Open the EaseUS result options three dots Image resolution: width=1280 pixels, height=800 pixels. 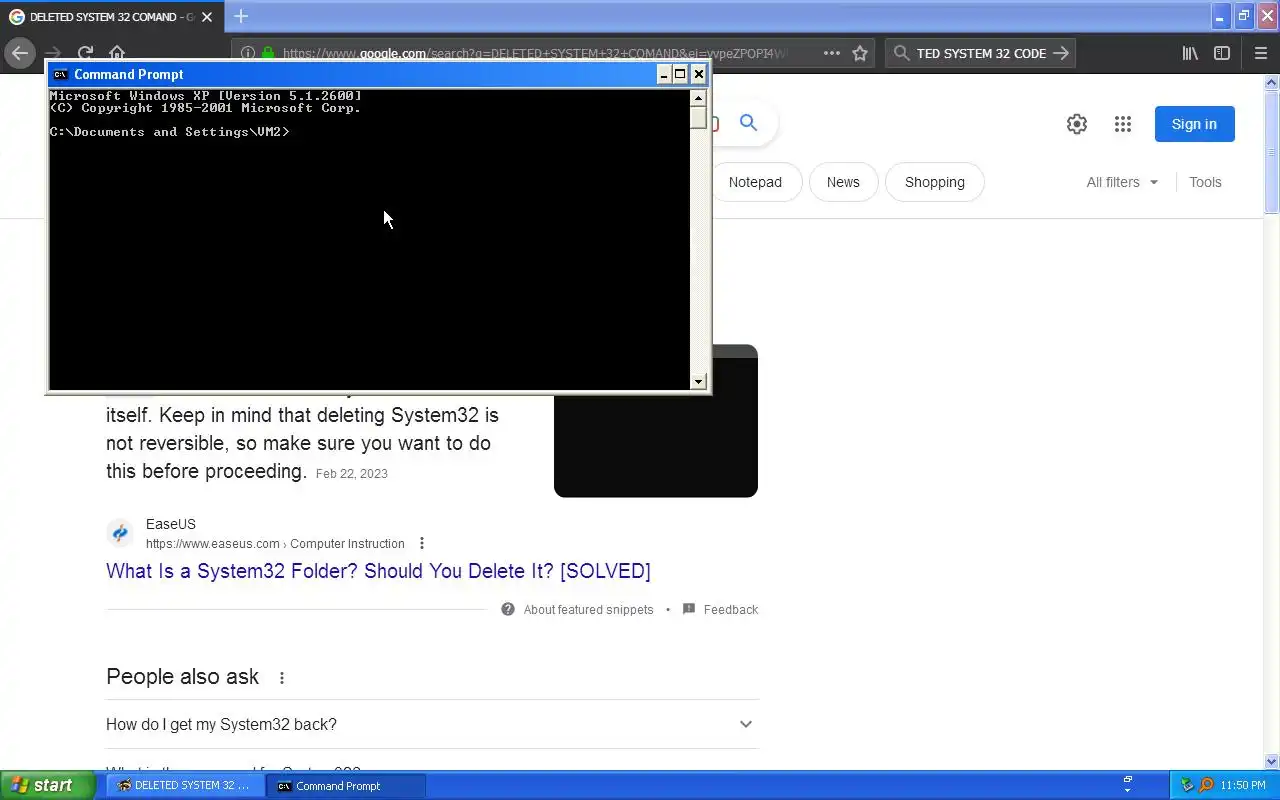coord(422,543)
